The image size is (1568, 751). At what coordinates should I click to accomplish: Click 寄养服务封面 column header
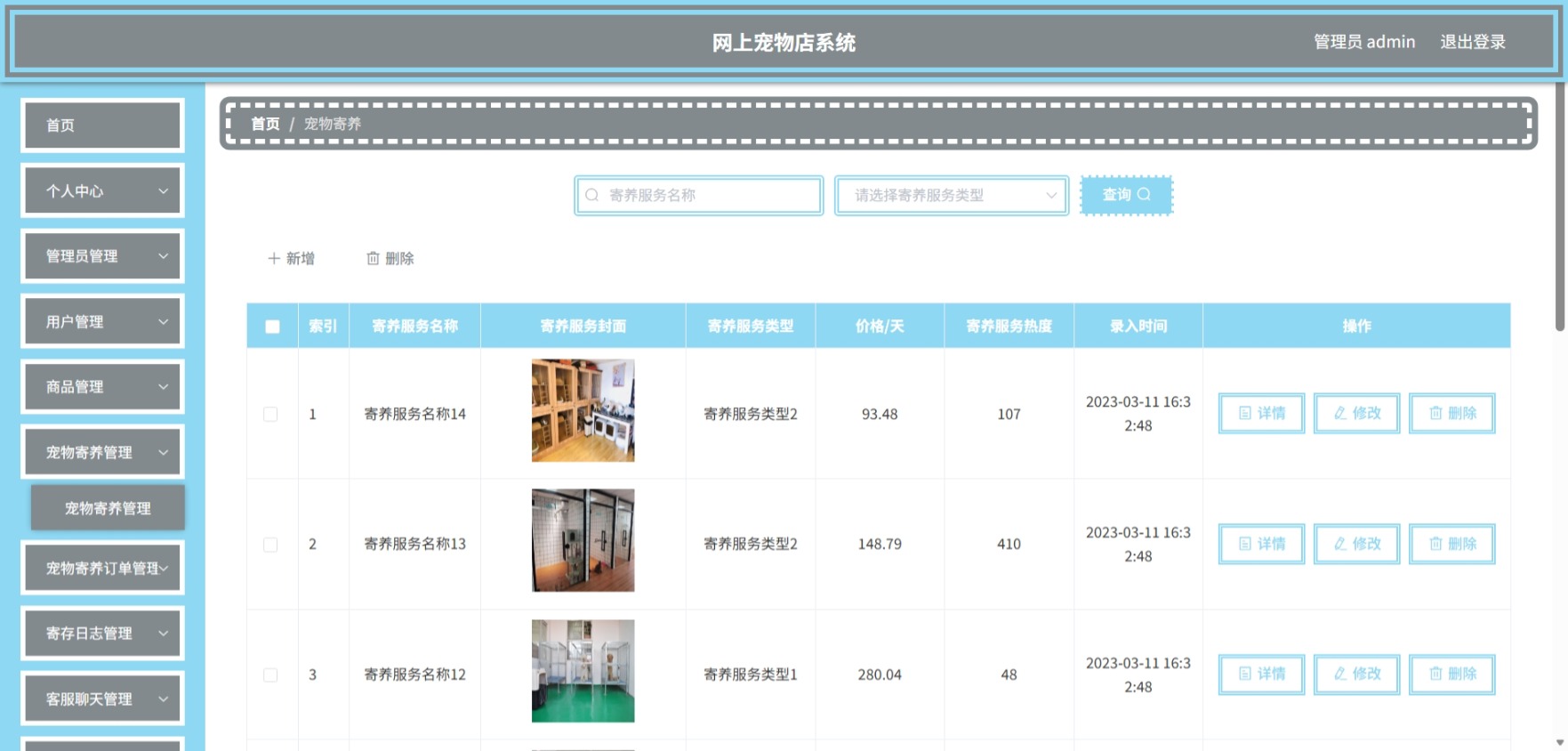[x=583, y=327]
